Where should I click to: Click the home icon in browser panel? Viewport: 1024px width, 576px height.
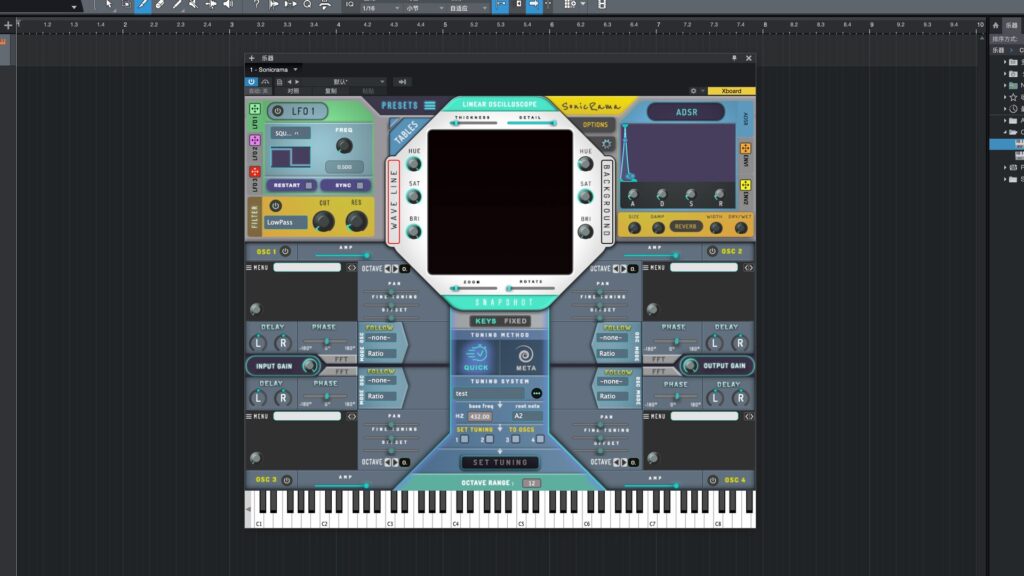tap(995, 25)
